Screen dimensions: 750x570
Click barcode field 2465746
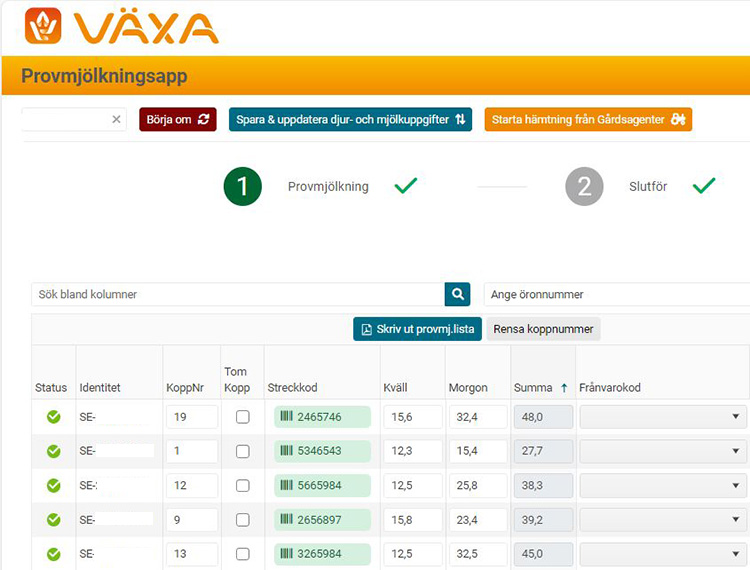coord(322,417)
